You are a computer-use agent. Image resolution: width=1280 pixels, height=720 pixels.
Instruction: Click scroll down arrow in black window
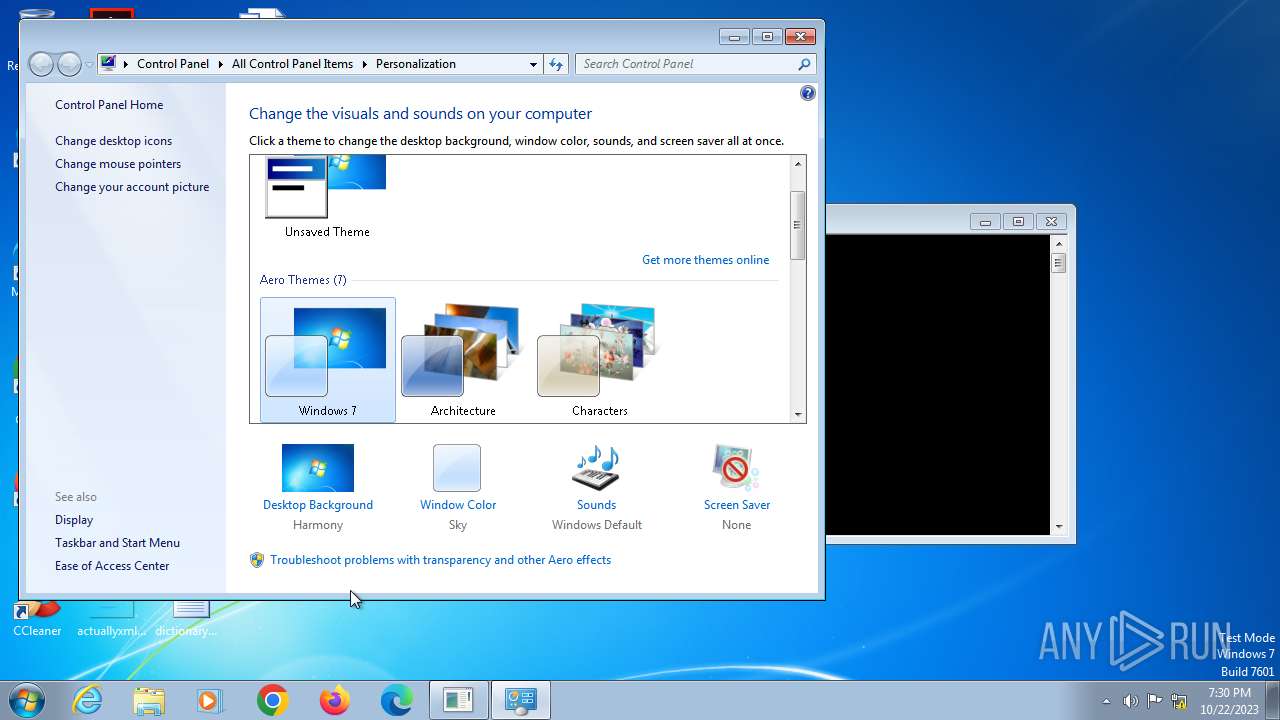click(x=1059, y=526)
